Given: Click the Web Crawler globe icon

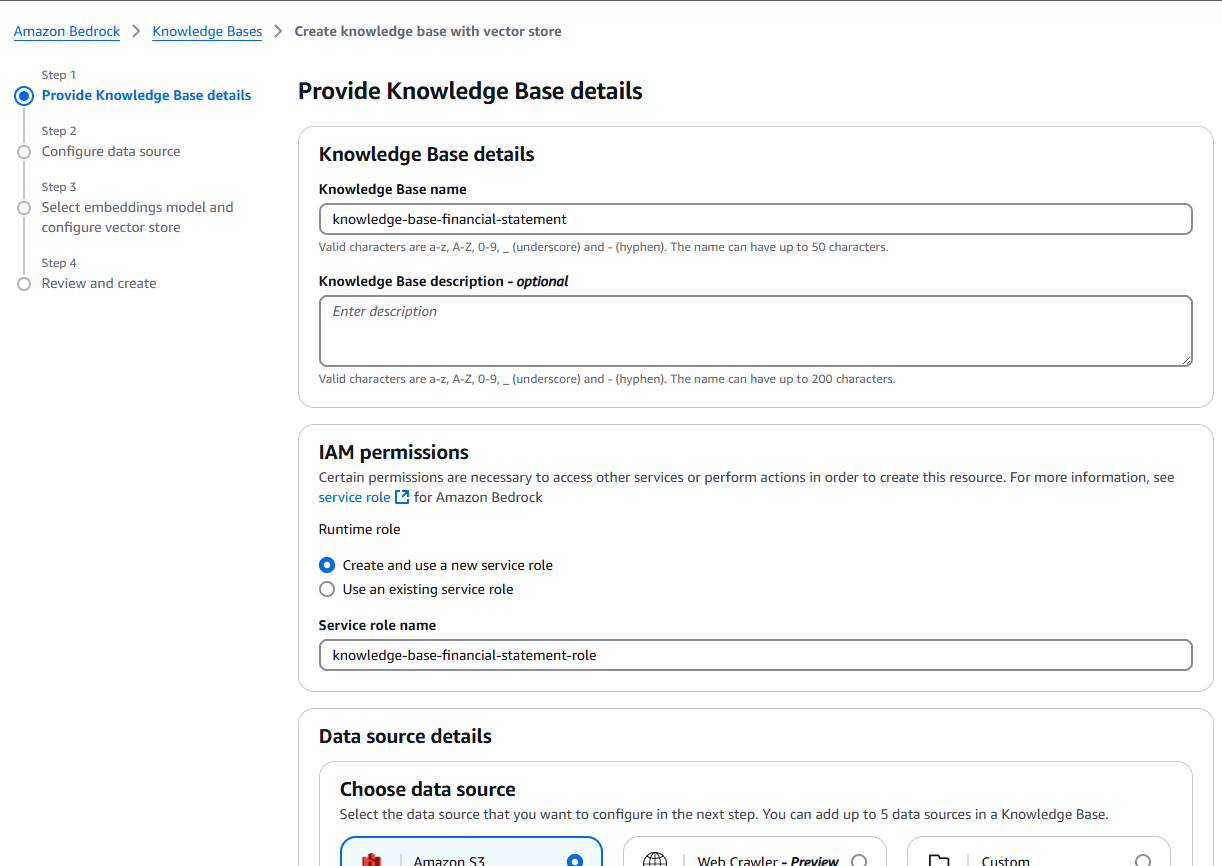Looking at the screenshot, I should tap(655, 860).
